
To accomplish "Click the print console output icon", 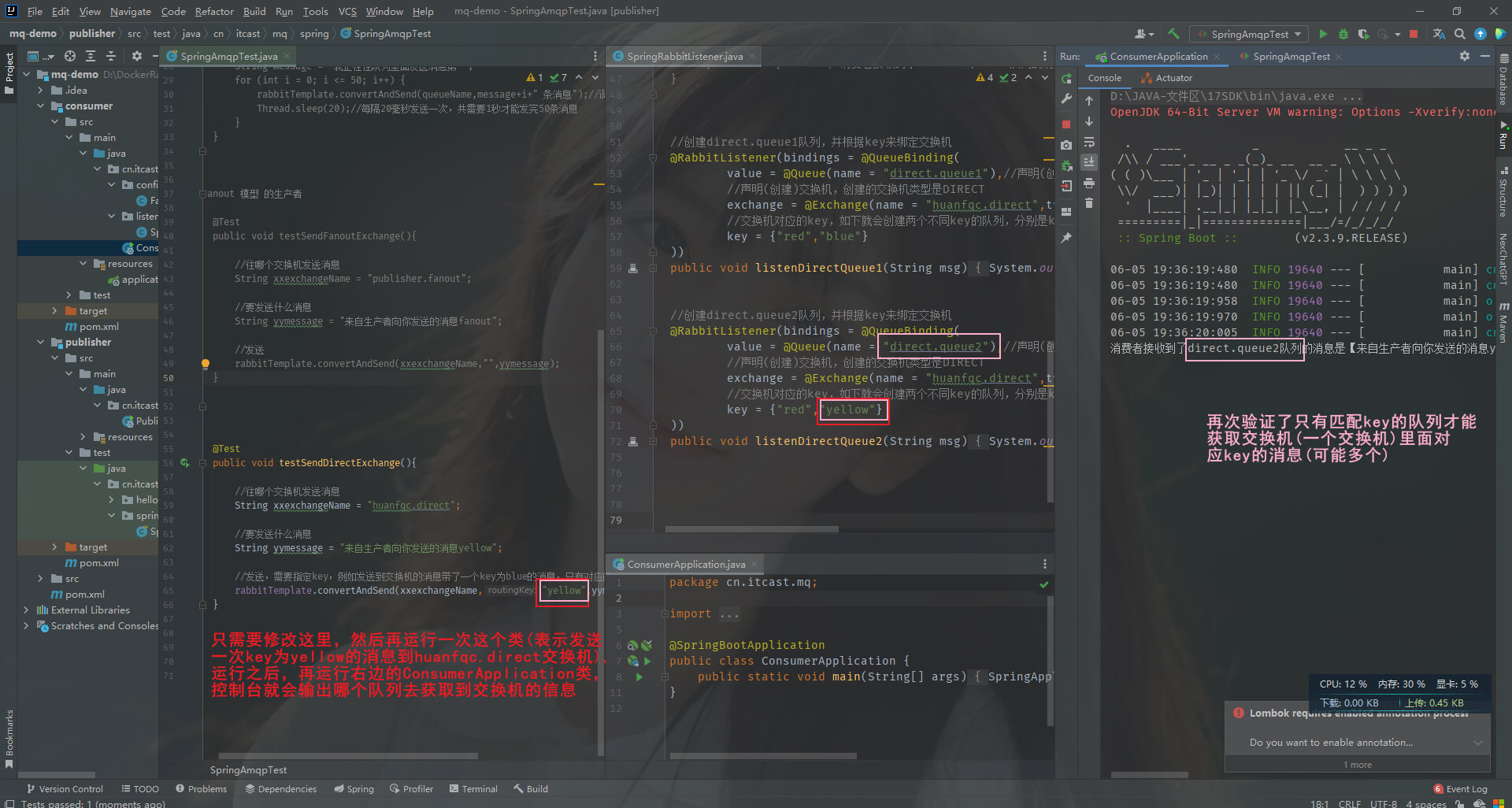I will pos(1089,183).
